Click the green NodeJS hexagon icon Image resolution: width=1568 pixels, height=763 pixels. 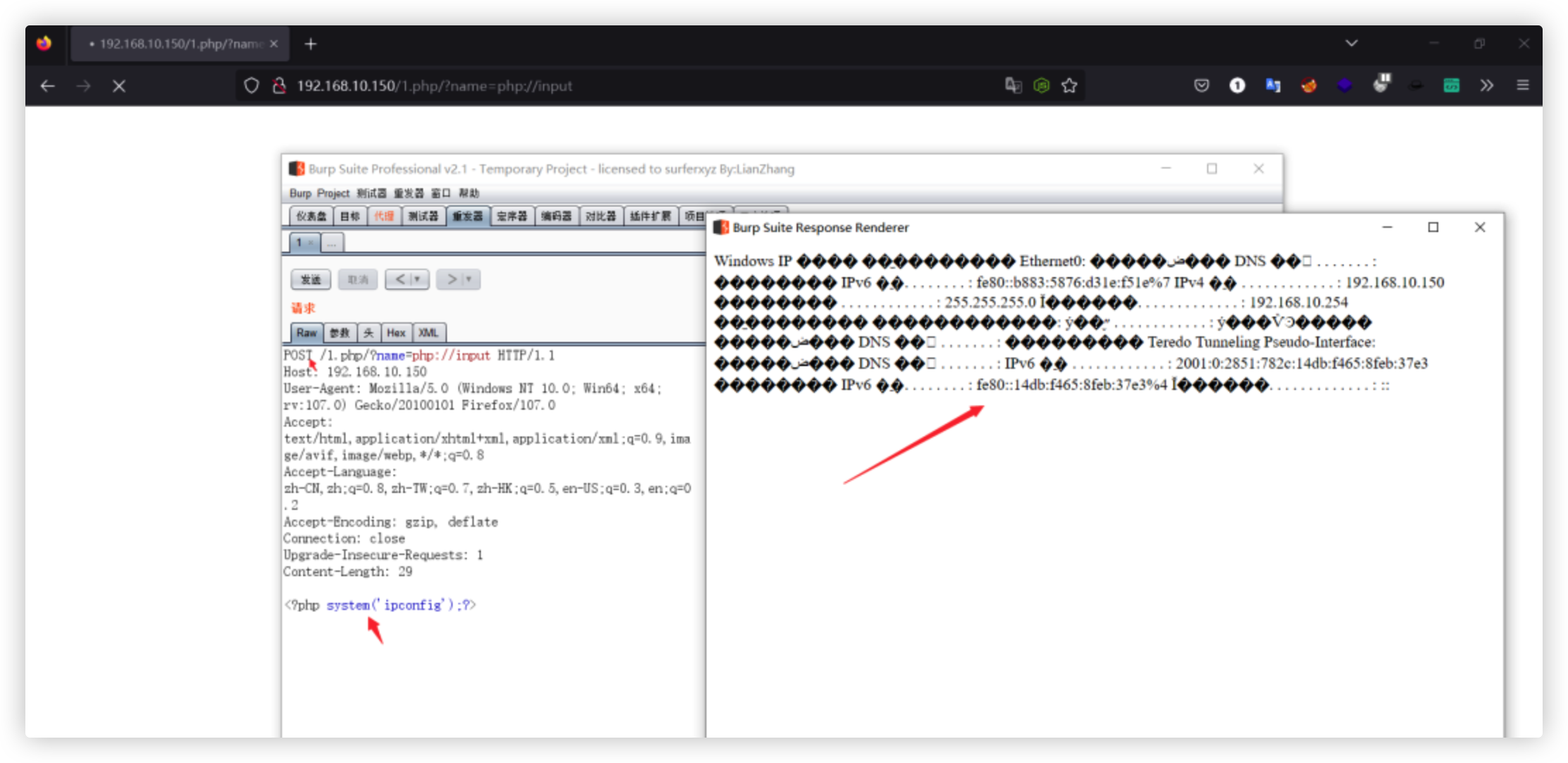[x=1041, y=85]
